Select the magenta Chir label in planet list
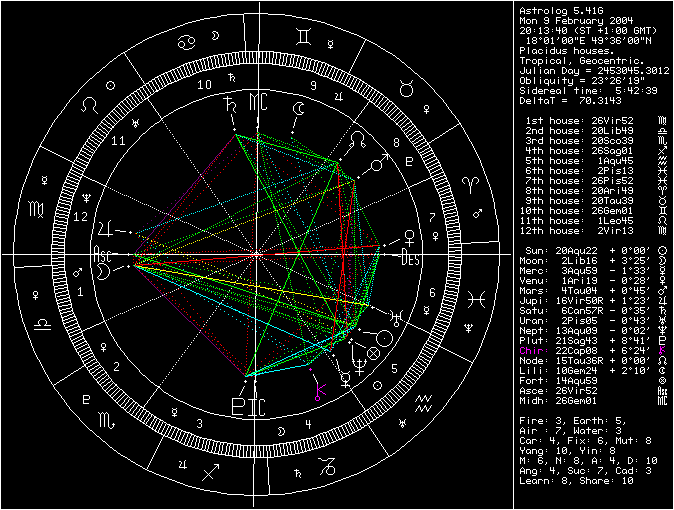Viewport: 674px width, 510px height. (535, 350)
